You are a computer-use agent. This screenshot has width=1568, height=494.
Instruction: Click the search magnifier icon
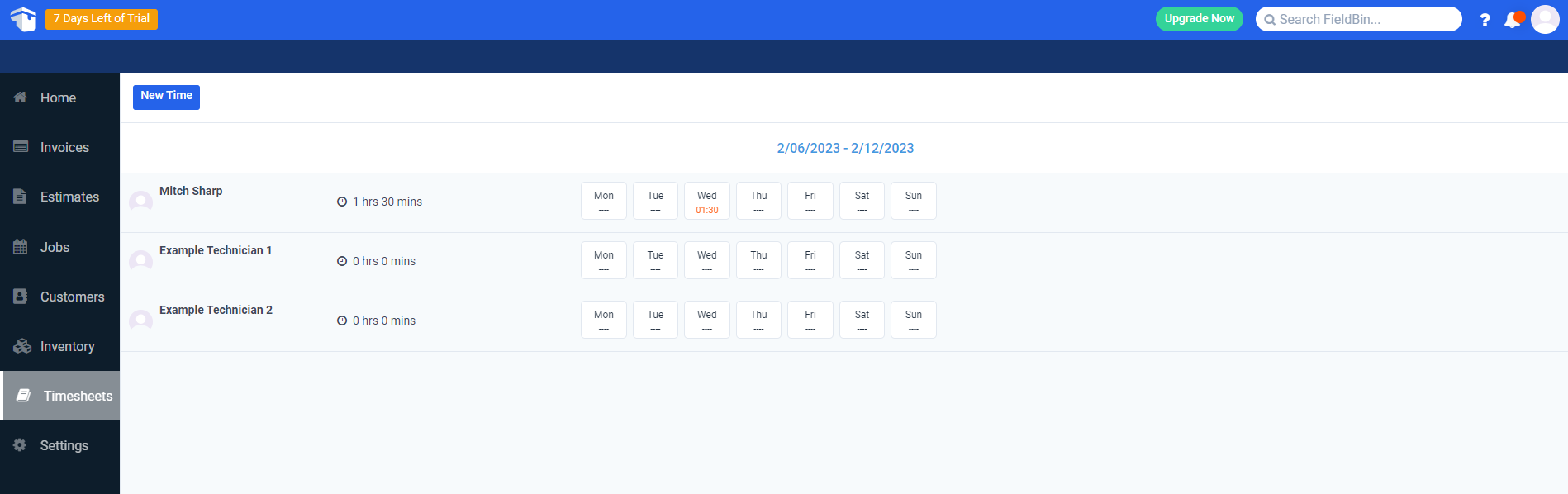click(1270, 20)
